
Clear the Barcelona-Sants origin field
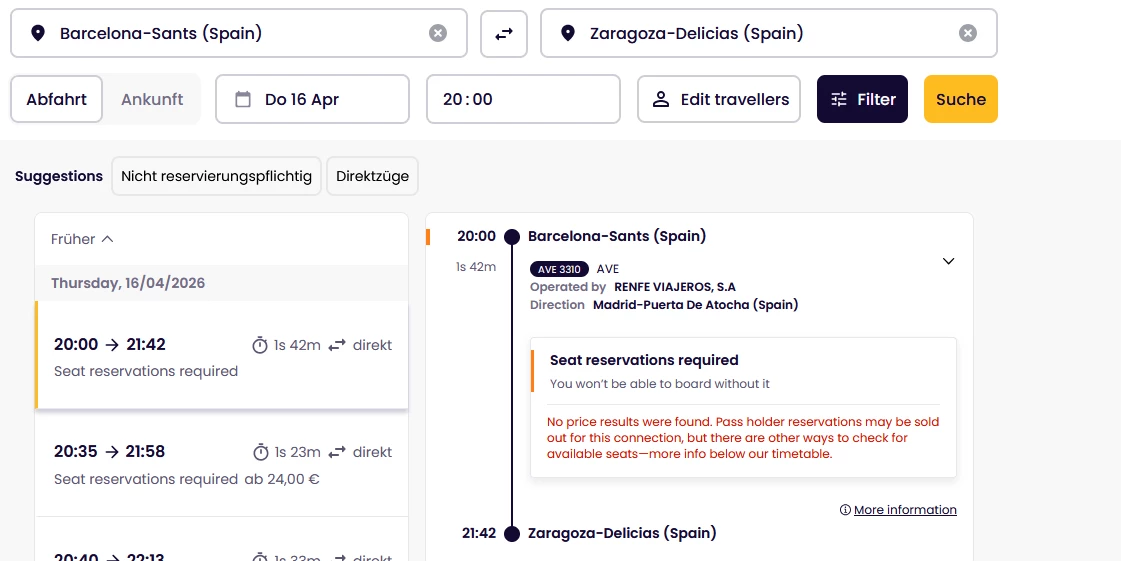[x=438, y=33]
